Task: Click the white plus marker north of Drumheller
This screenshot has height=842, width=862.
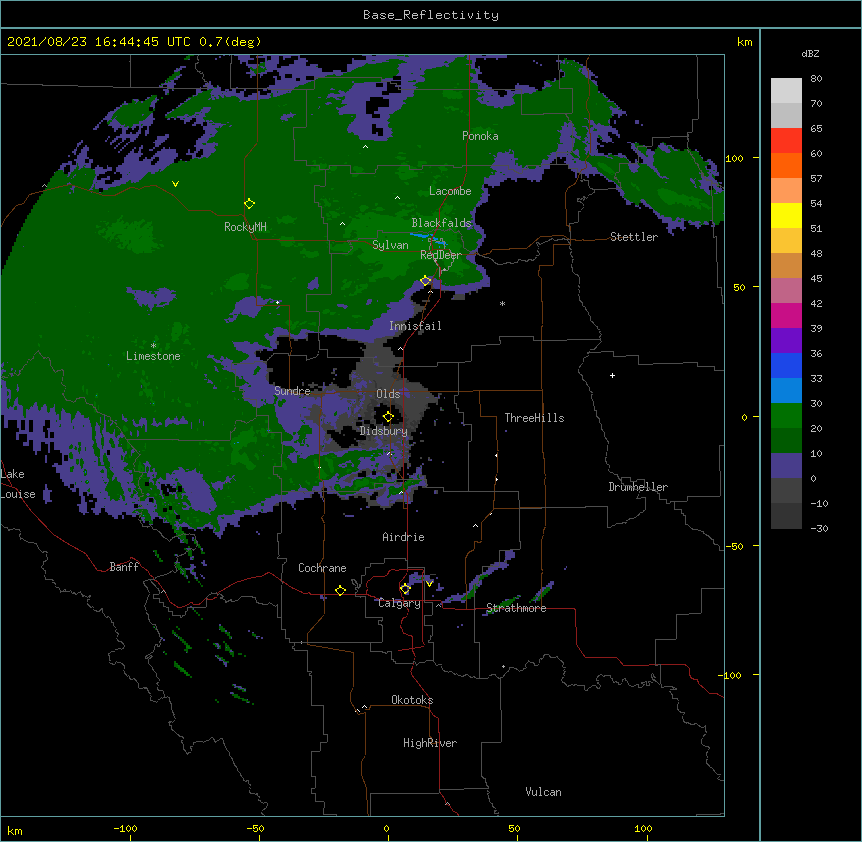Action: coord(612,375)
